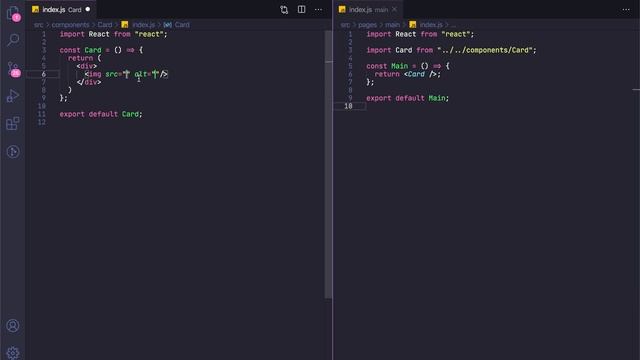Click 'export default Card;' line

[x=101, y=114]
